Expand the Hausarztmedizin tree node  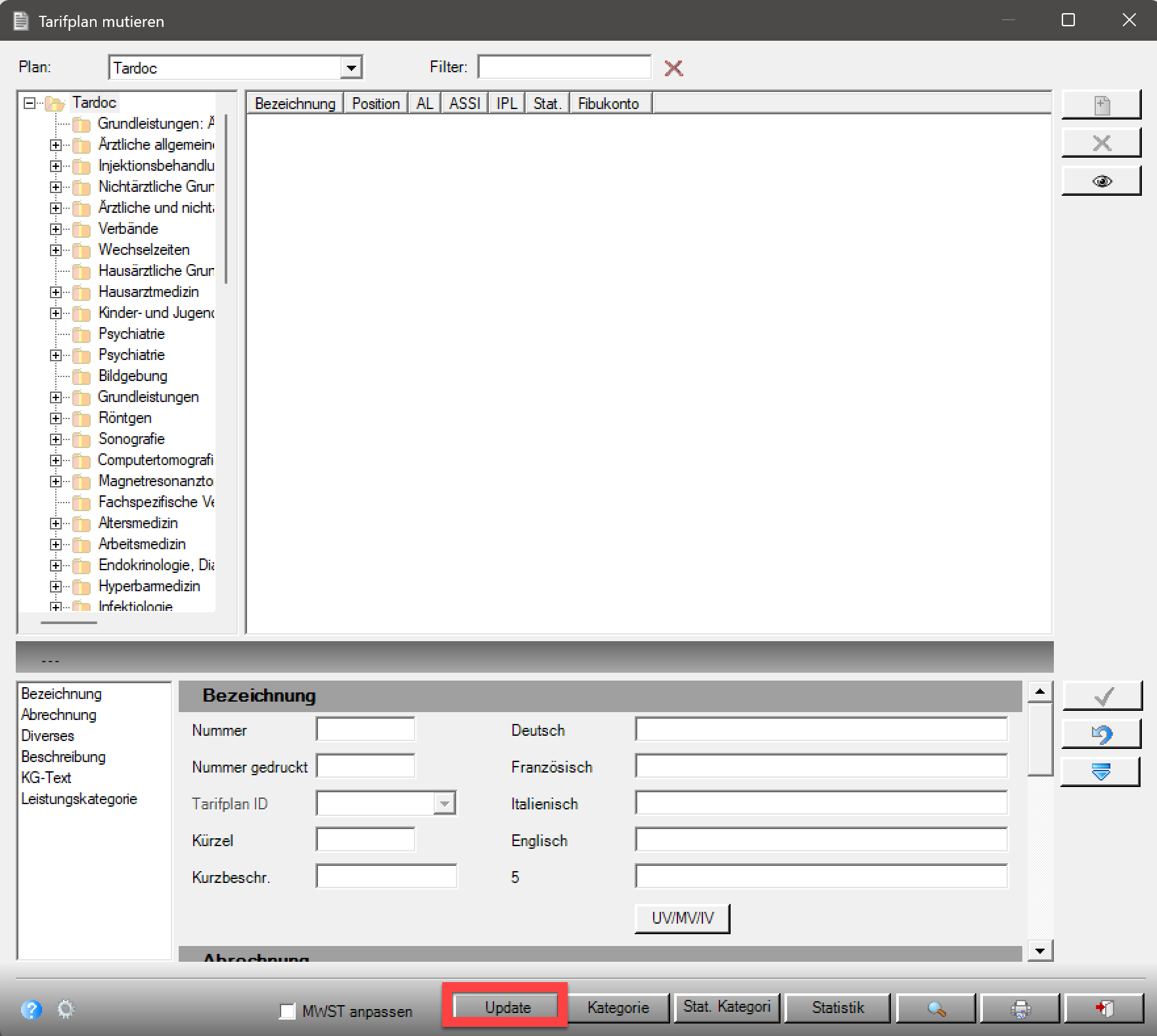click(56, 292)
